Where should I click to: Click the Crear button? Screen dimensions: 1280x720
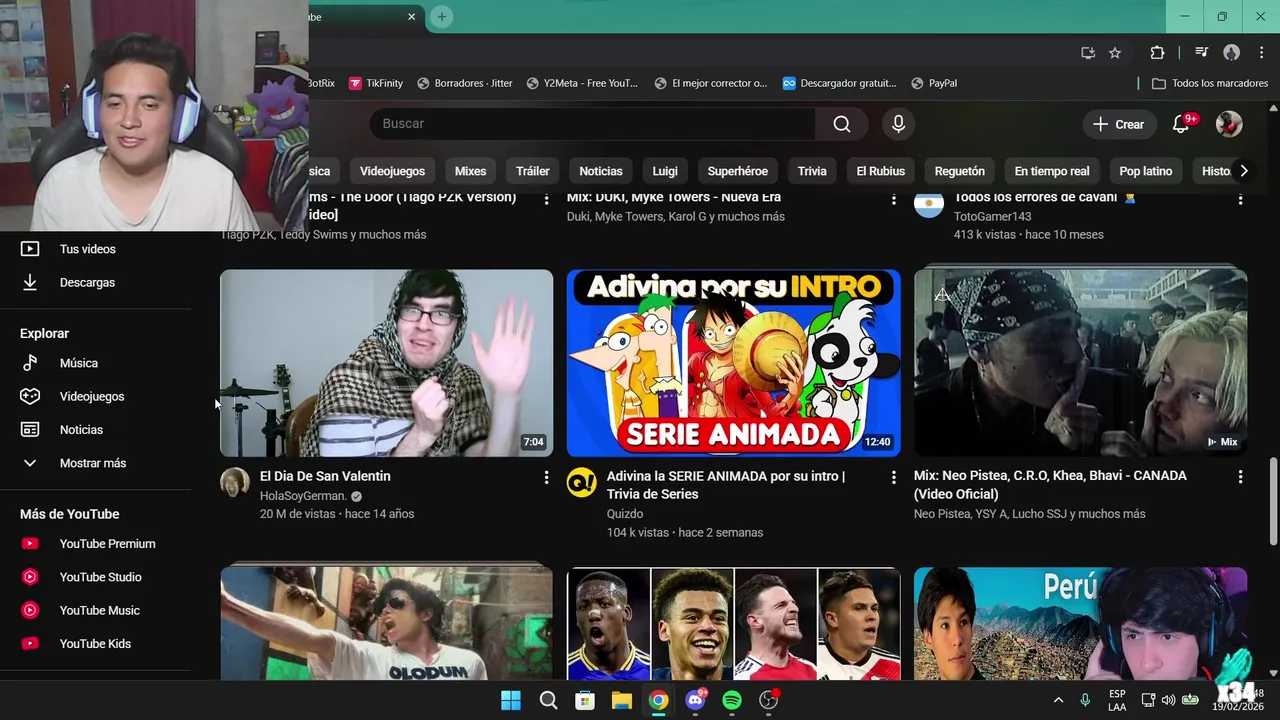(x=1119, y=124)
